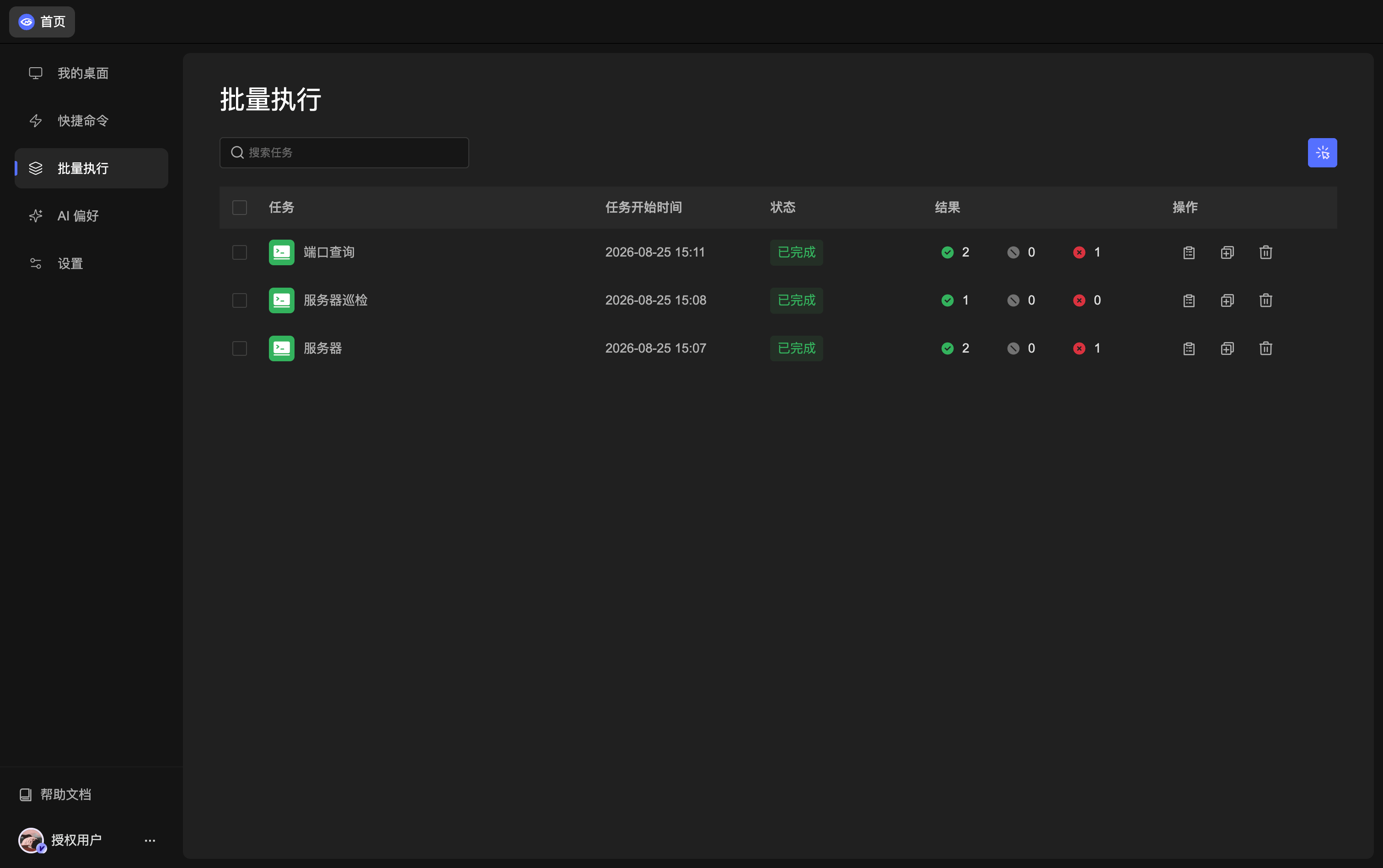Open 快捷命令 in the sidebar
This screenshot has width=1383, height=868.
(91, 121)
